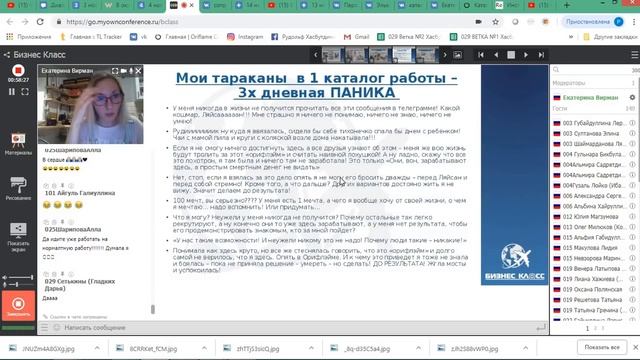640x360 pixels.
Task: Advance to the next slide
Action: tap(526, 55)
